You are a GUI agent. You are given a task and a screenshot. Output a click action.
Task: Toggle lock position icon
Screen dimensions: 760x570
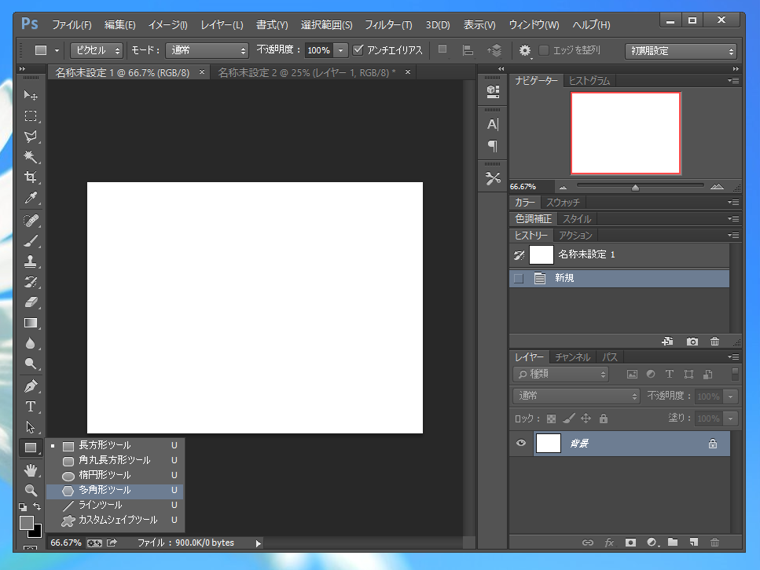586,418
